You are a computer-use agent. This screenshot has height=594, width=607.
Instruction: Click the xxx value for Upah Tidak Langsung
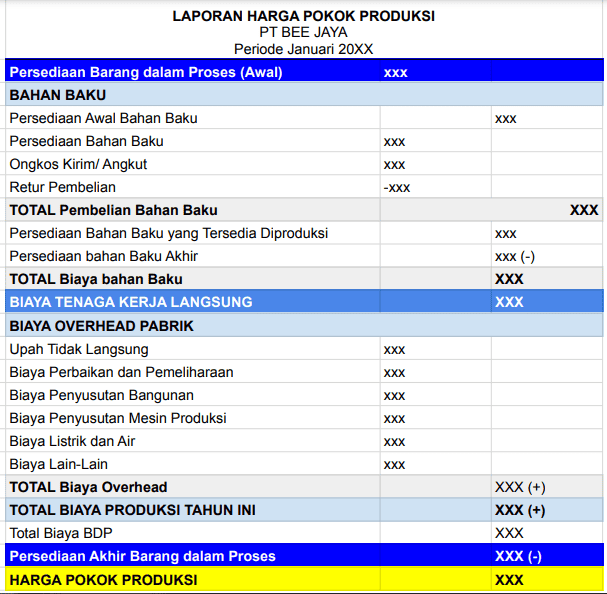394,350
